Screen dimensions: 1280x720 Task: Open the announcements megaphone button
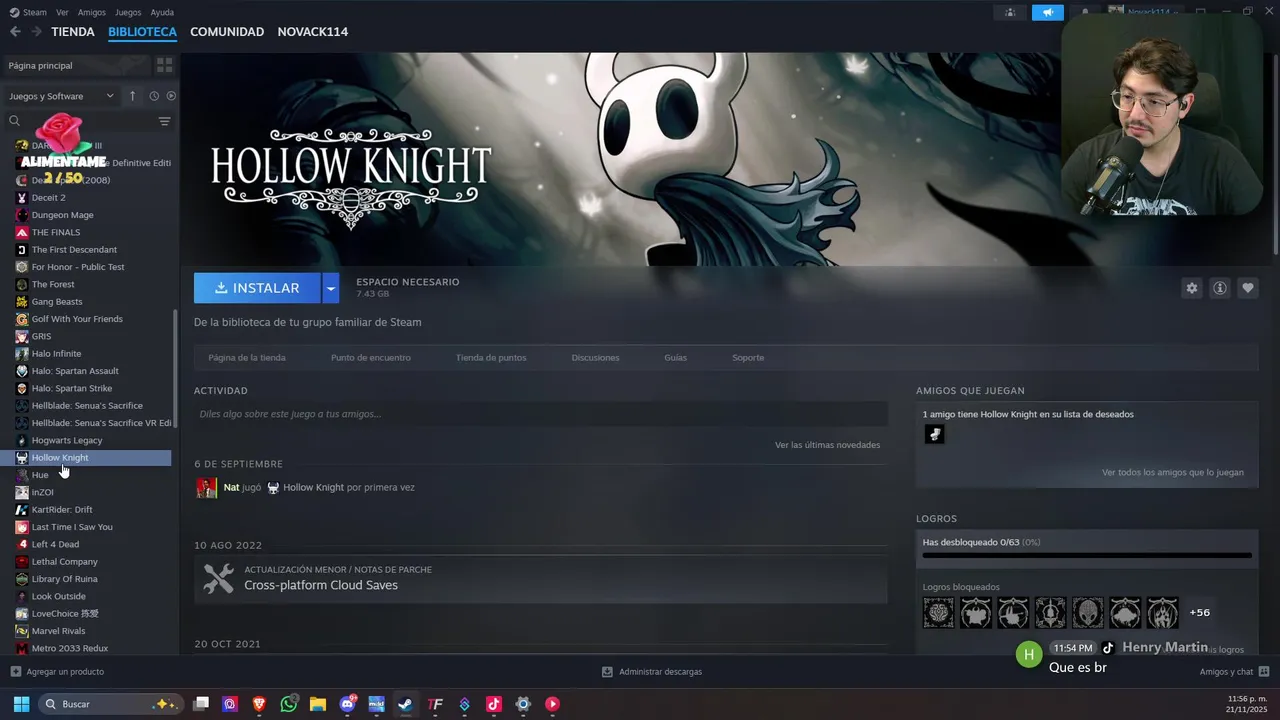coord(1048,12)
